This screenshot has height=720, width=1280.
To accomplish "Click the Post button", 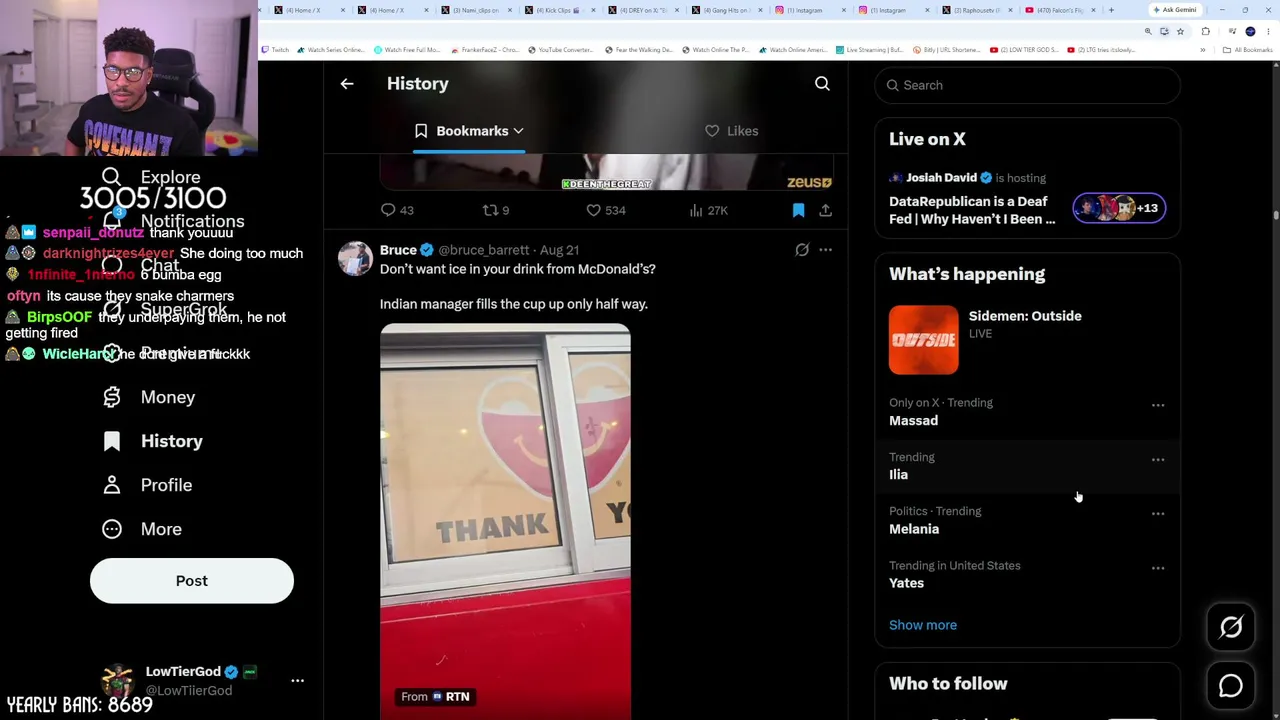I will (x=192, y=581).
